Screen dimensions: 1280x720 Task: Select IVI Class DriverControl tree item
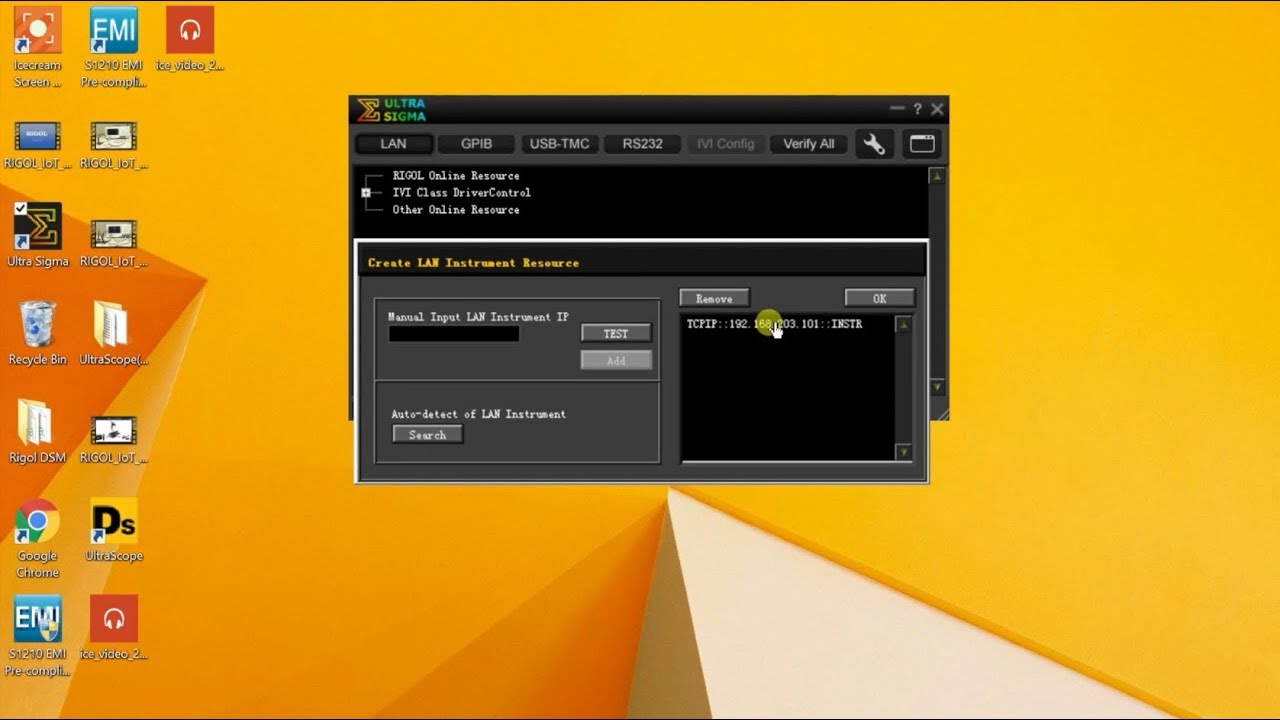461,193
